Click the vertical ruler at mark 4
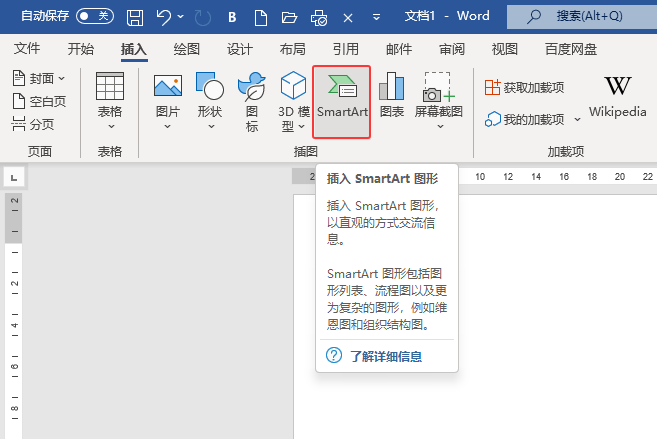Screen dimensions: 657x439 pos(14,325)
